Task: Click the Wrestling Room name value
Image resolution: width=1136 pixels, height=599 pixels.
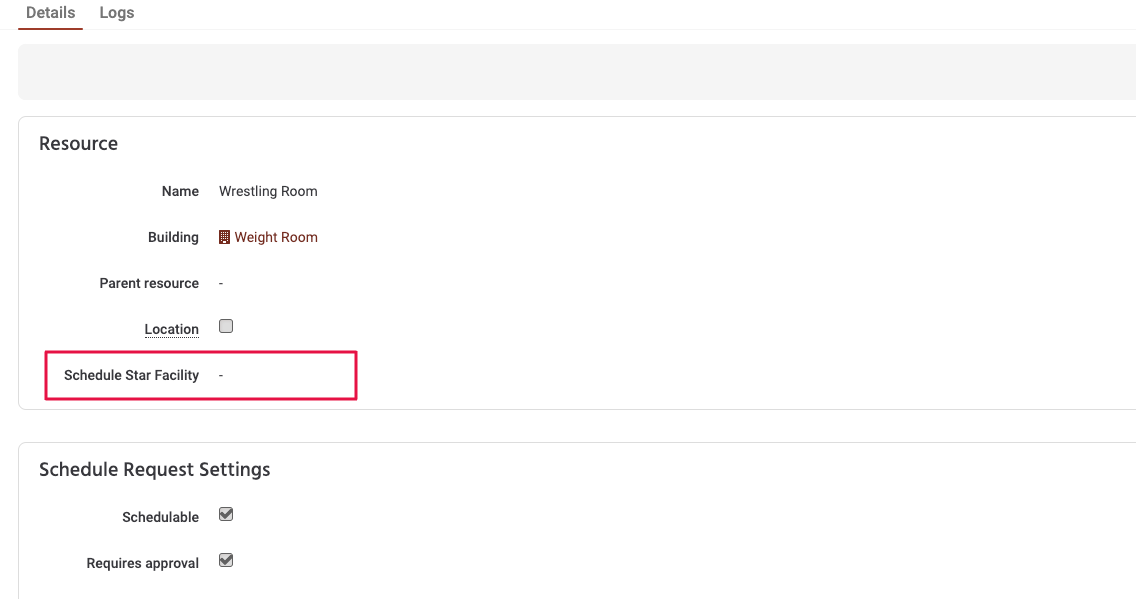Action: tap(268, 191)
